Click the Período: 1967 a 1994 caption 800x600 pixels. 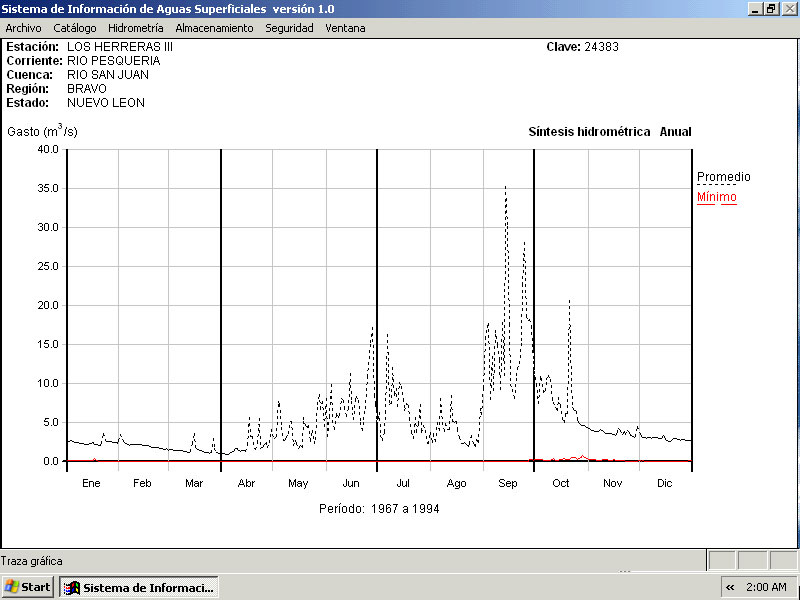(x=379, y=509)
